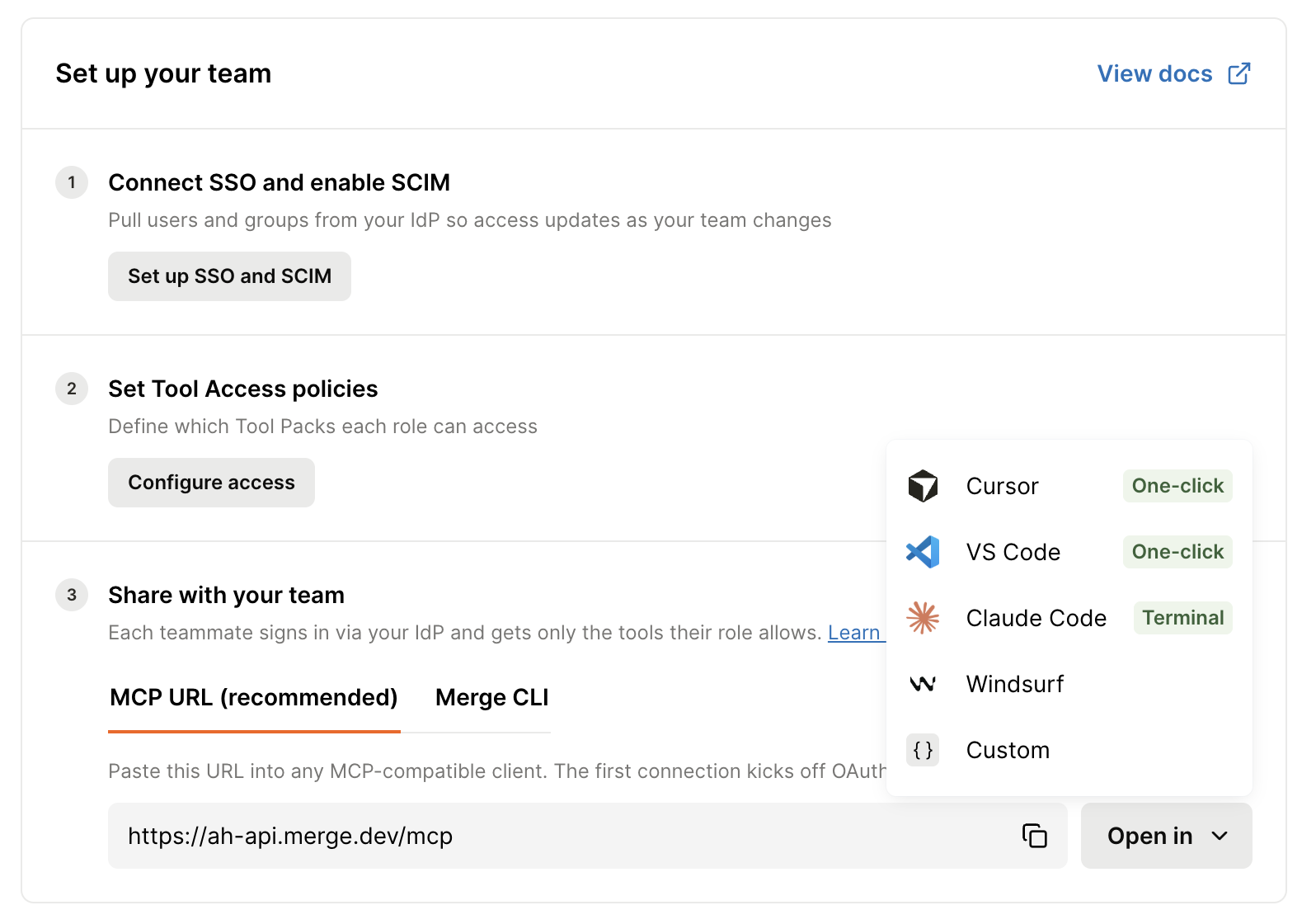Click the Share with your team heading
Viewport: 1316px width, 924px height.
[227, 595]
